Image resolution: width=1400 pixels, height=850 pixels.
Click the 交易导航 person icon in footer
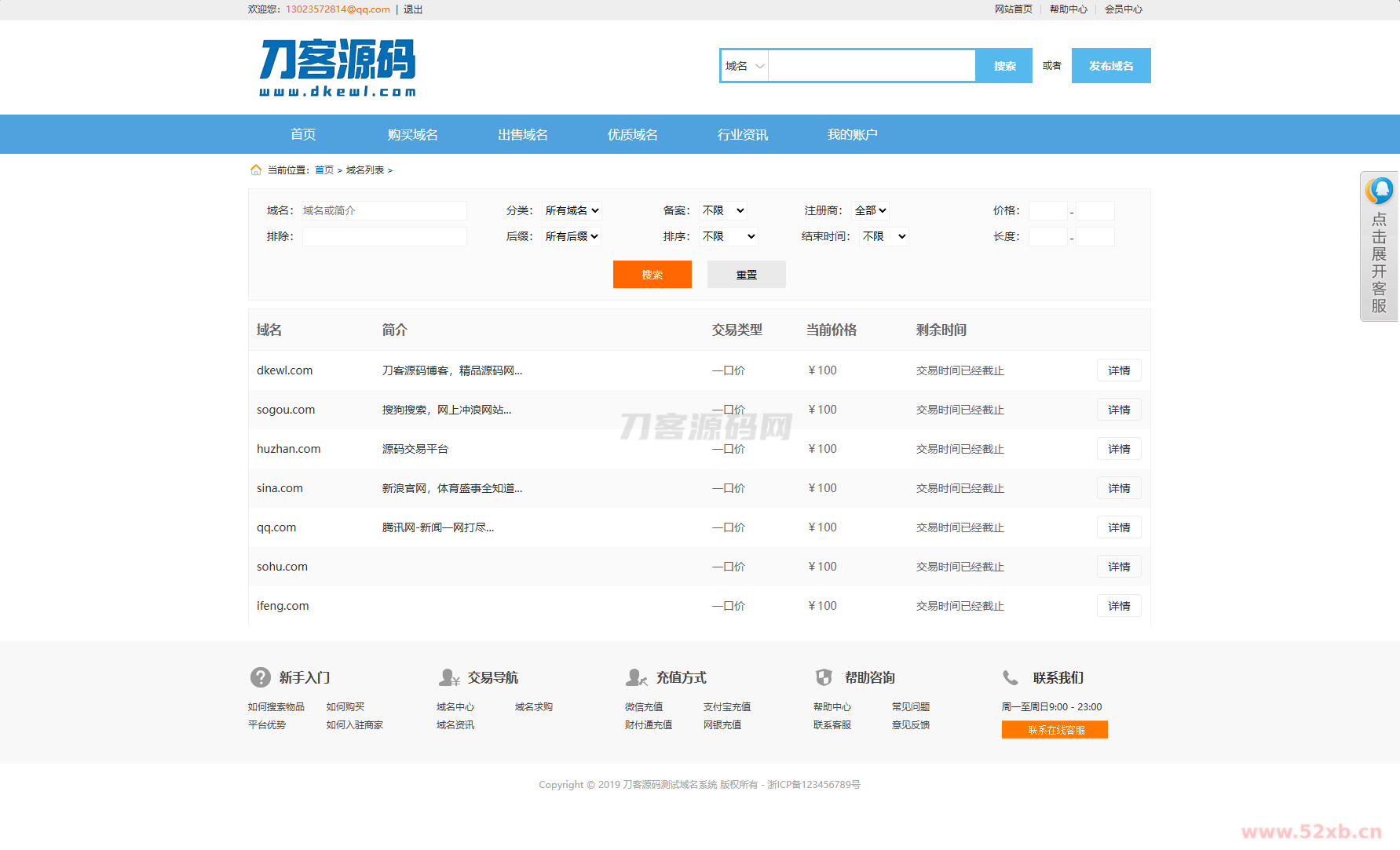point(449,677)
